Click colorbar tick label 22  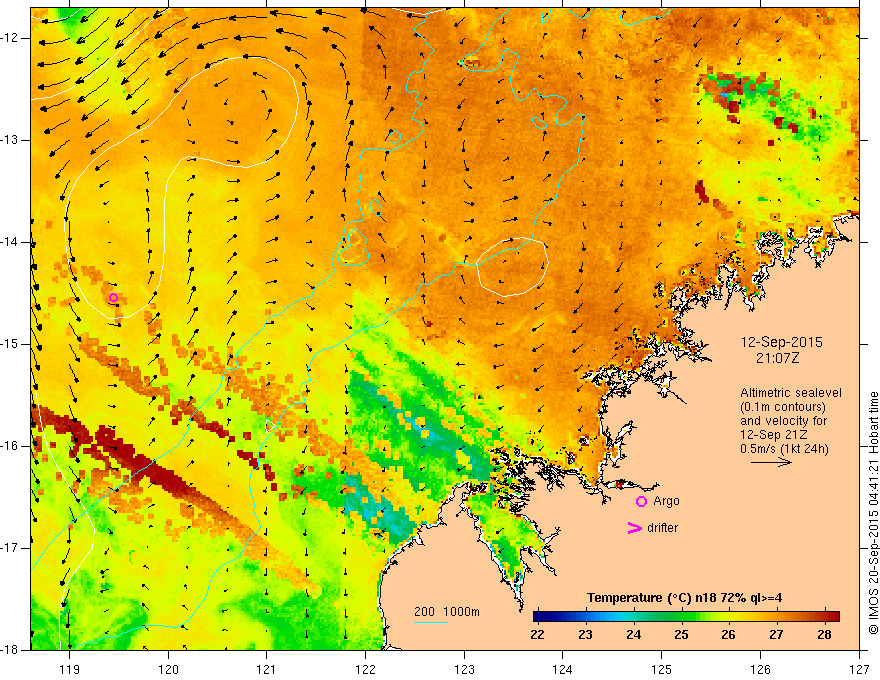(x=538, y=635)
